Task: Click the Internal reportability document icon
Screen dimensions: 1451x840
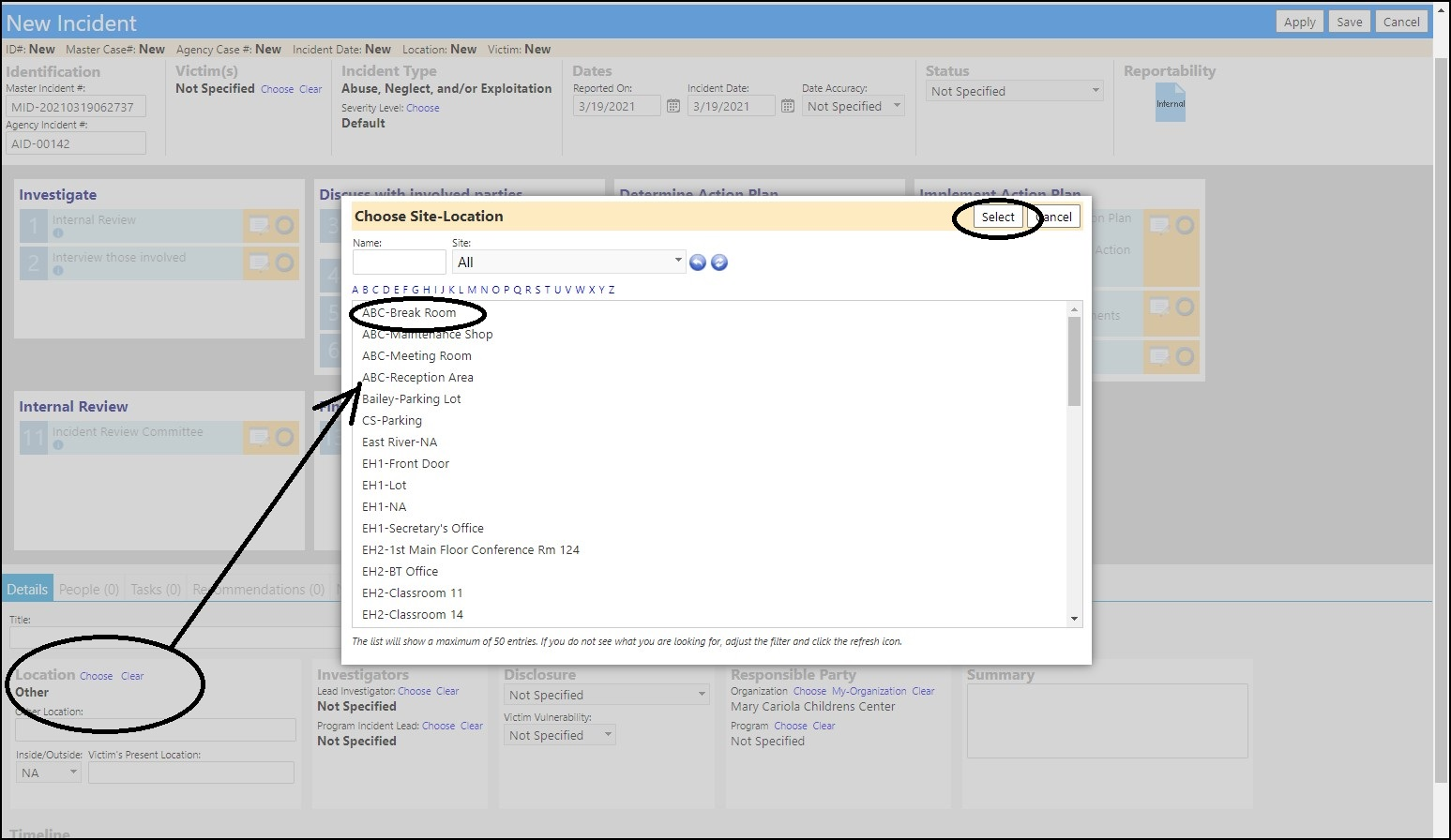Action: pyautogui.click(x=1171, y=102)
